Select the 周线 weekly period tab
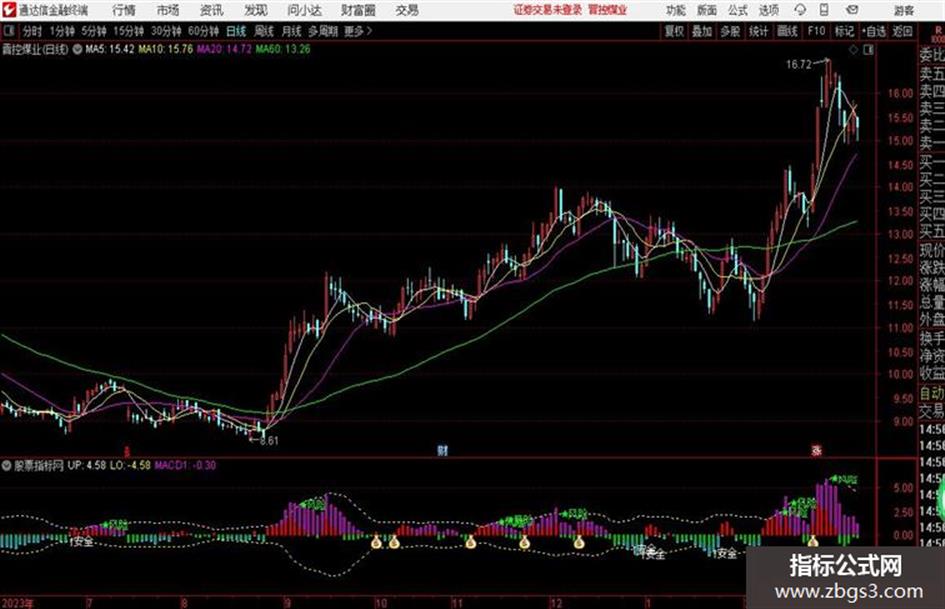 [x=264, y=31]
